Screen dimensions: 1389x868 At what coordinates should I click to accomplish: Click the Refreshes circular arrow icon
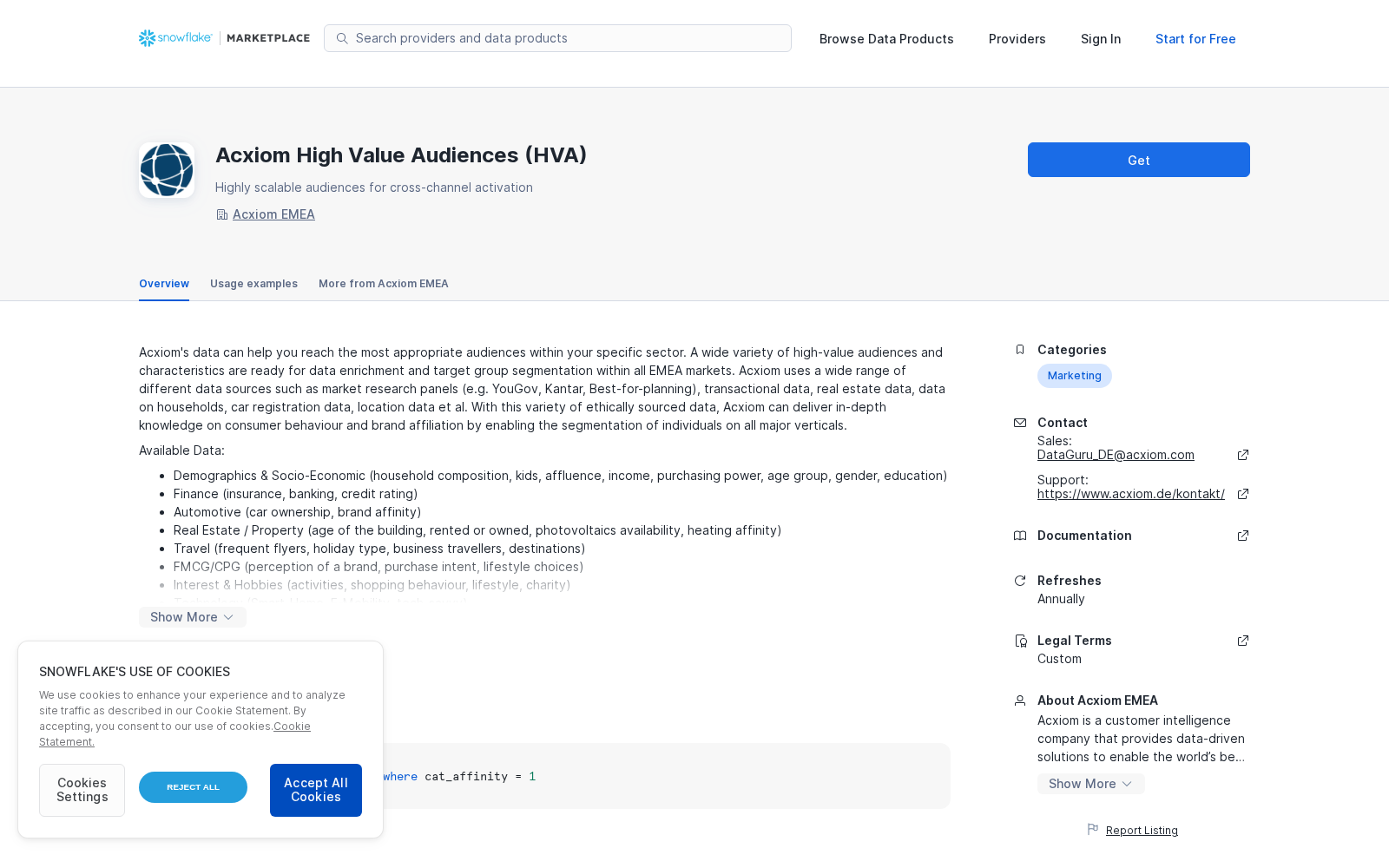[x=1020, y=581]
